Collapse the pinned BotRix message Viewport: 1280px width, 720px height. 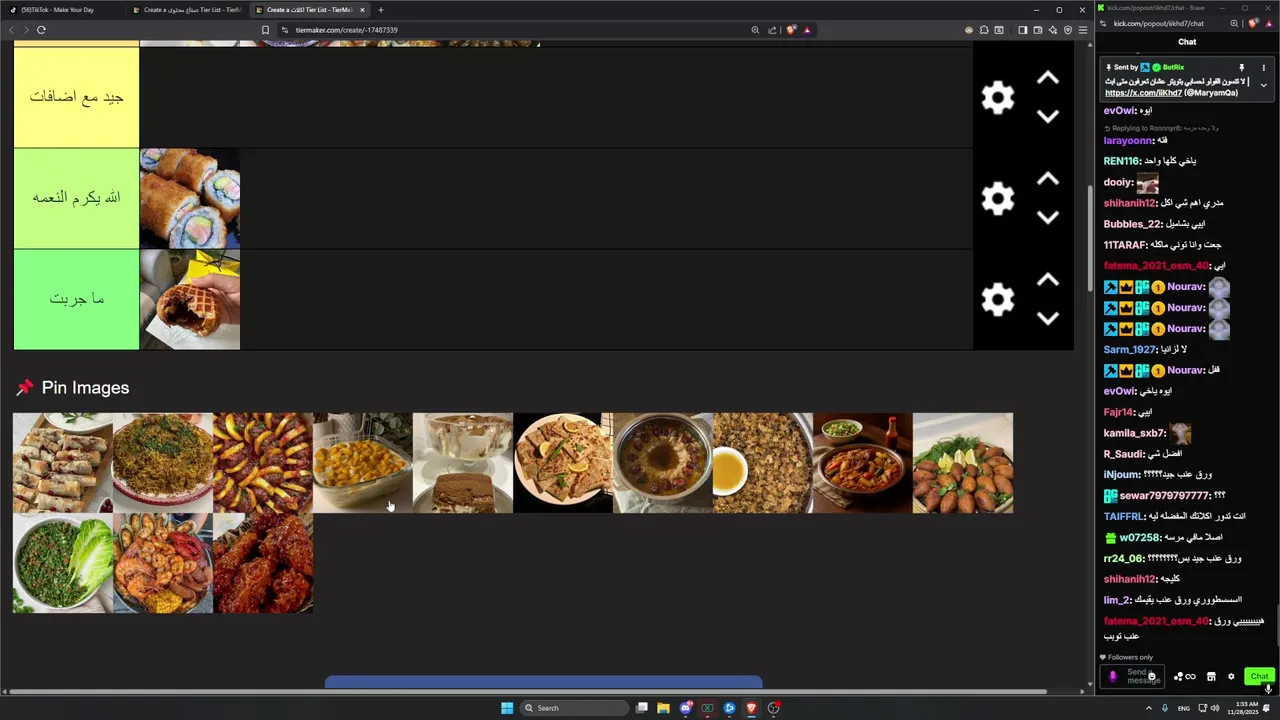tap(1263, 85)
